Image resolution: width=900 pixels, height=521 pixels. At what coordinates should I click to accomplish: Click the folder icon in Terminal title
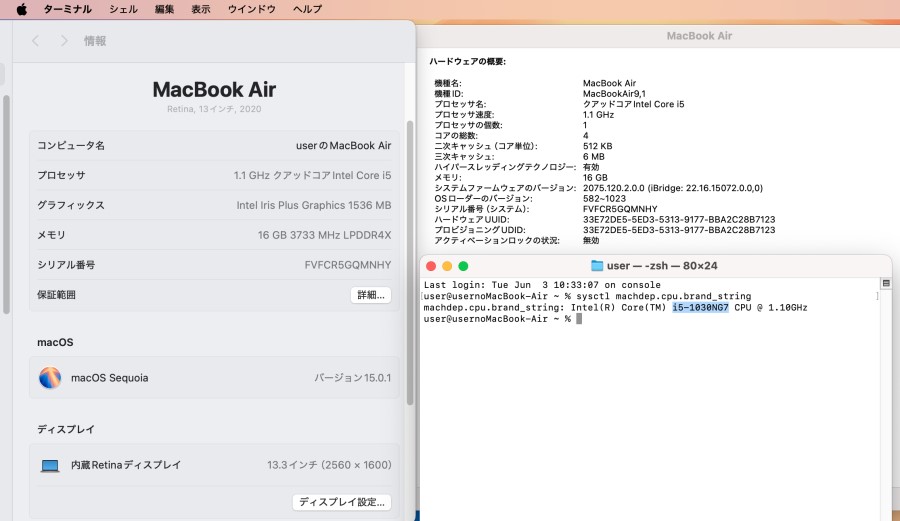(x=597, y=266)
